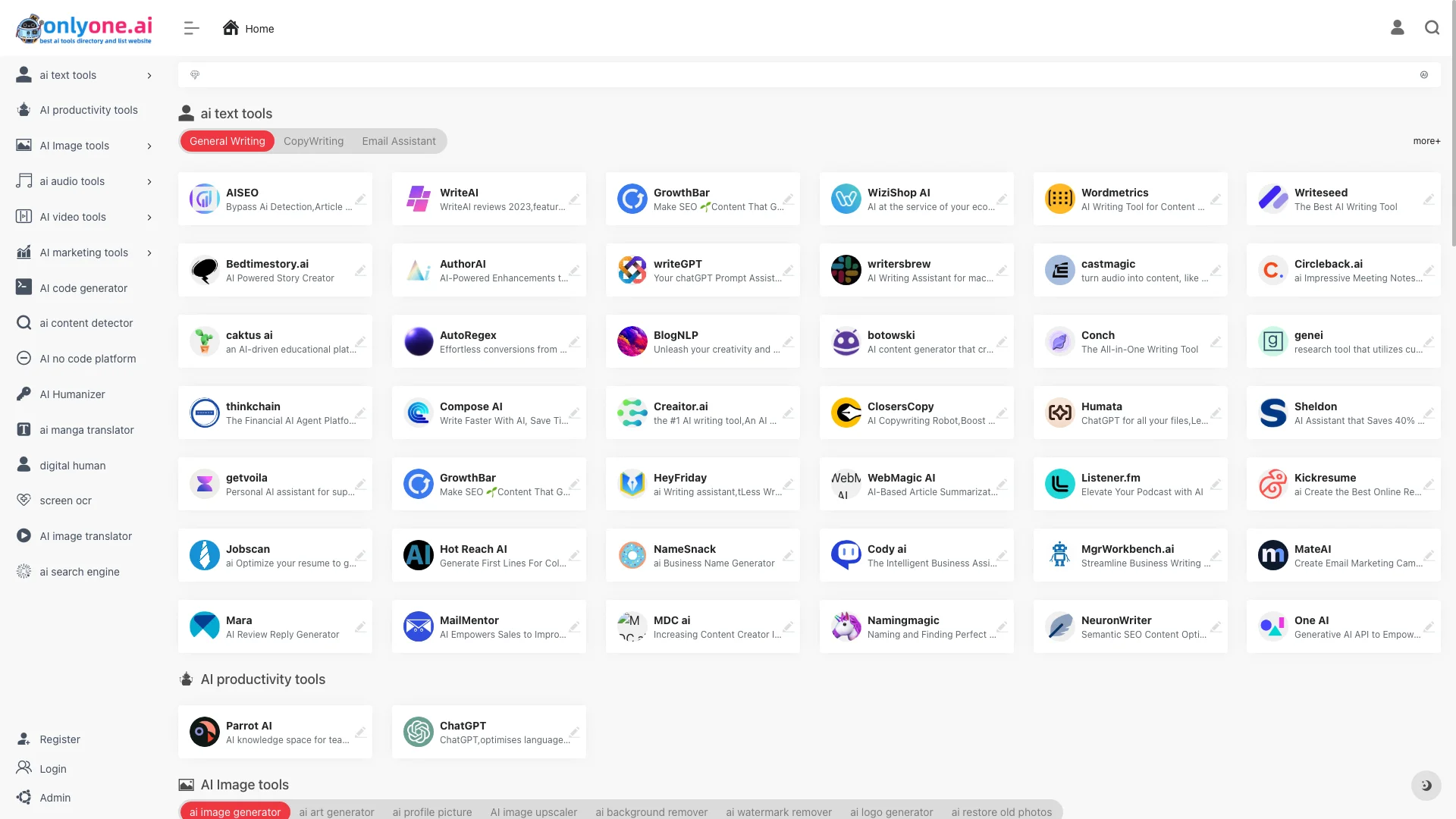Select the ai image generator tab
This screenshot has width=1456, height=819.
coord(235,811)
